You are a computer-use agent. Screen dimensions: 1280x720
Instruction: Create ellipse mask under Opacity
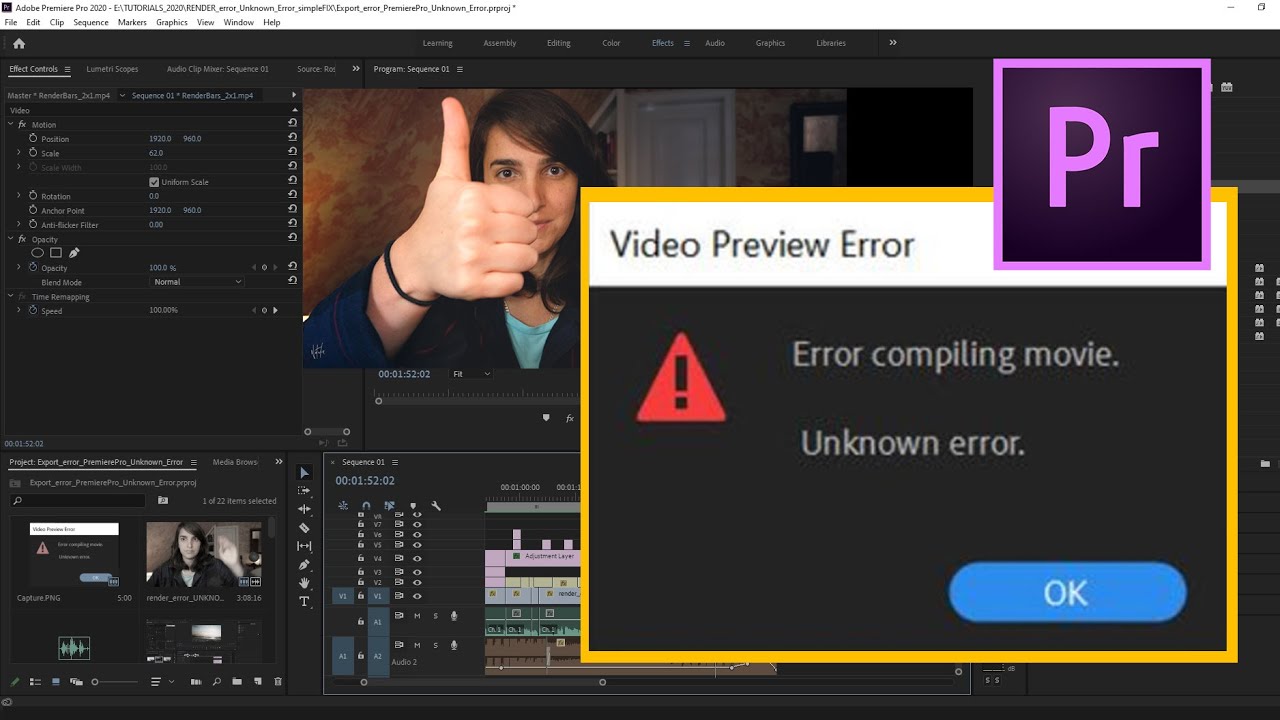(37, 253)
